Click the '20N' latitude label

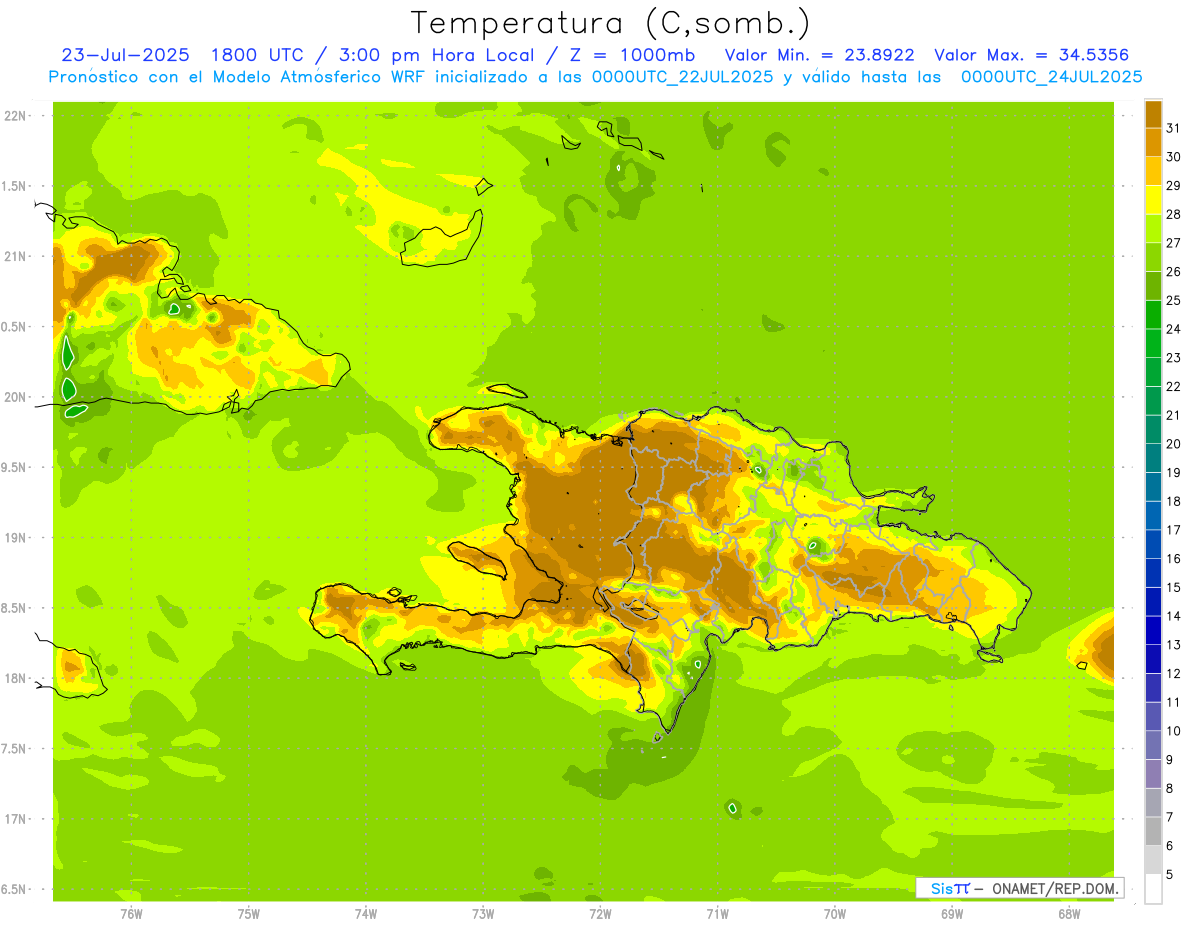pos(15,397)
